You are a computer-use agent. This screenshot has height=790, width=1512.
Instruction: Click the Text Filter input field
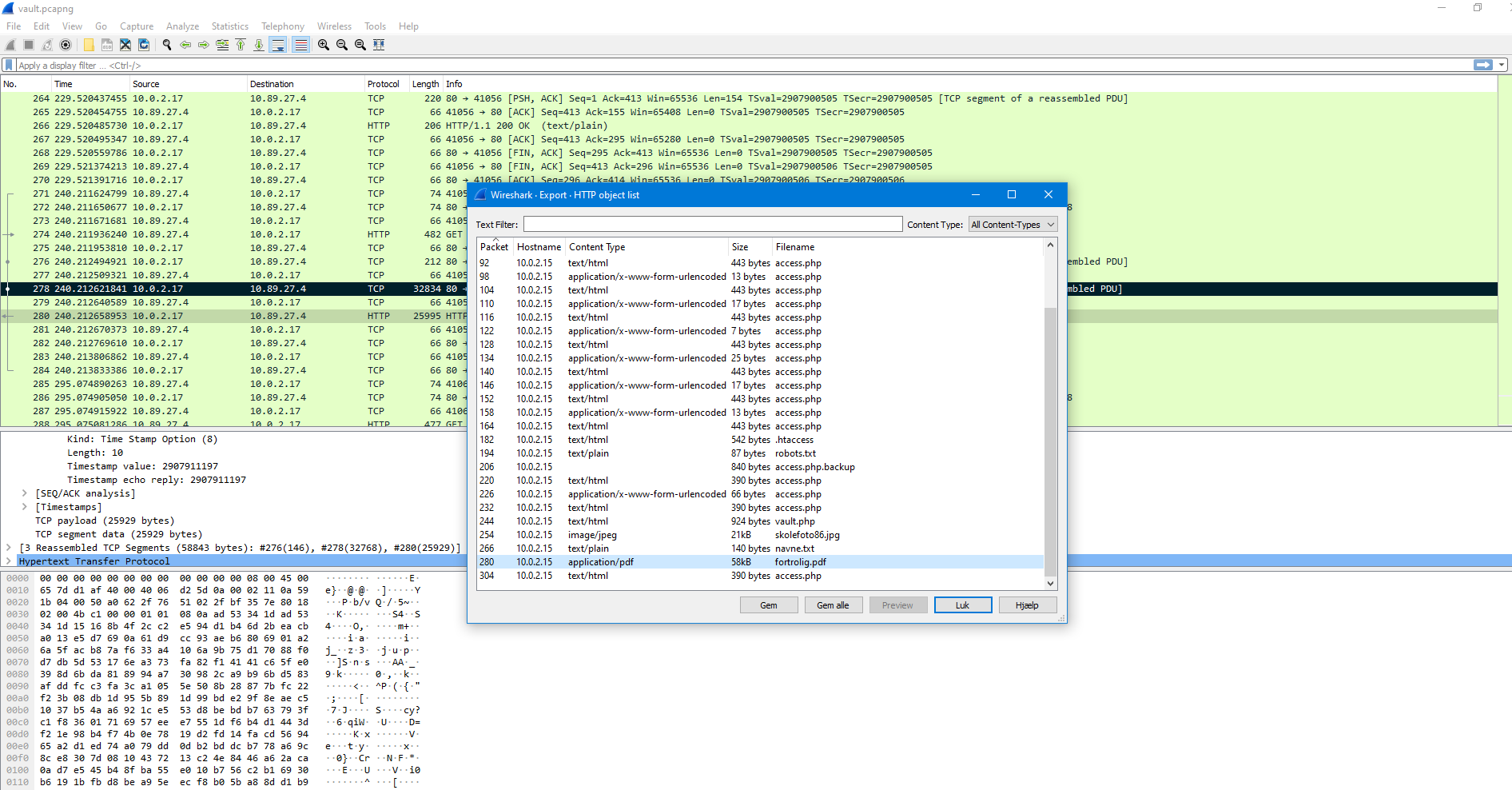tap(713, 225)
